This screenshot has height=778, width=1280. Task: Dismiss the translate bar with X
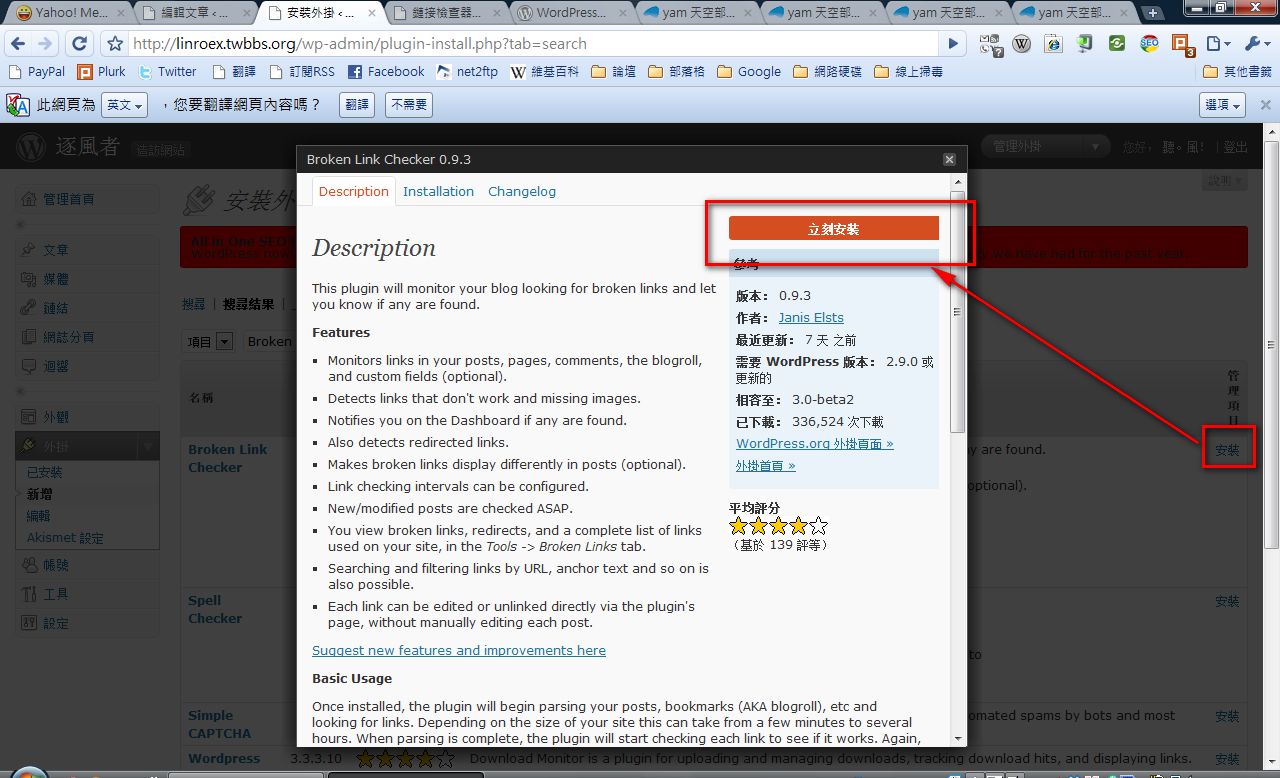click(1264, 104)
